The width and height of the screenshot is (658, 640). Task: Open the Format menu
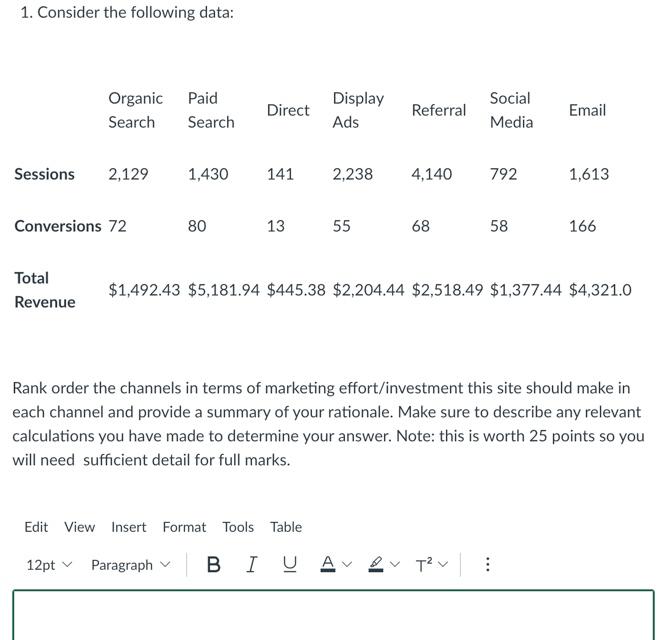(x=184, y=527)
